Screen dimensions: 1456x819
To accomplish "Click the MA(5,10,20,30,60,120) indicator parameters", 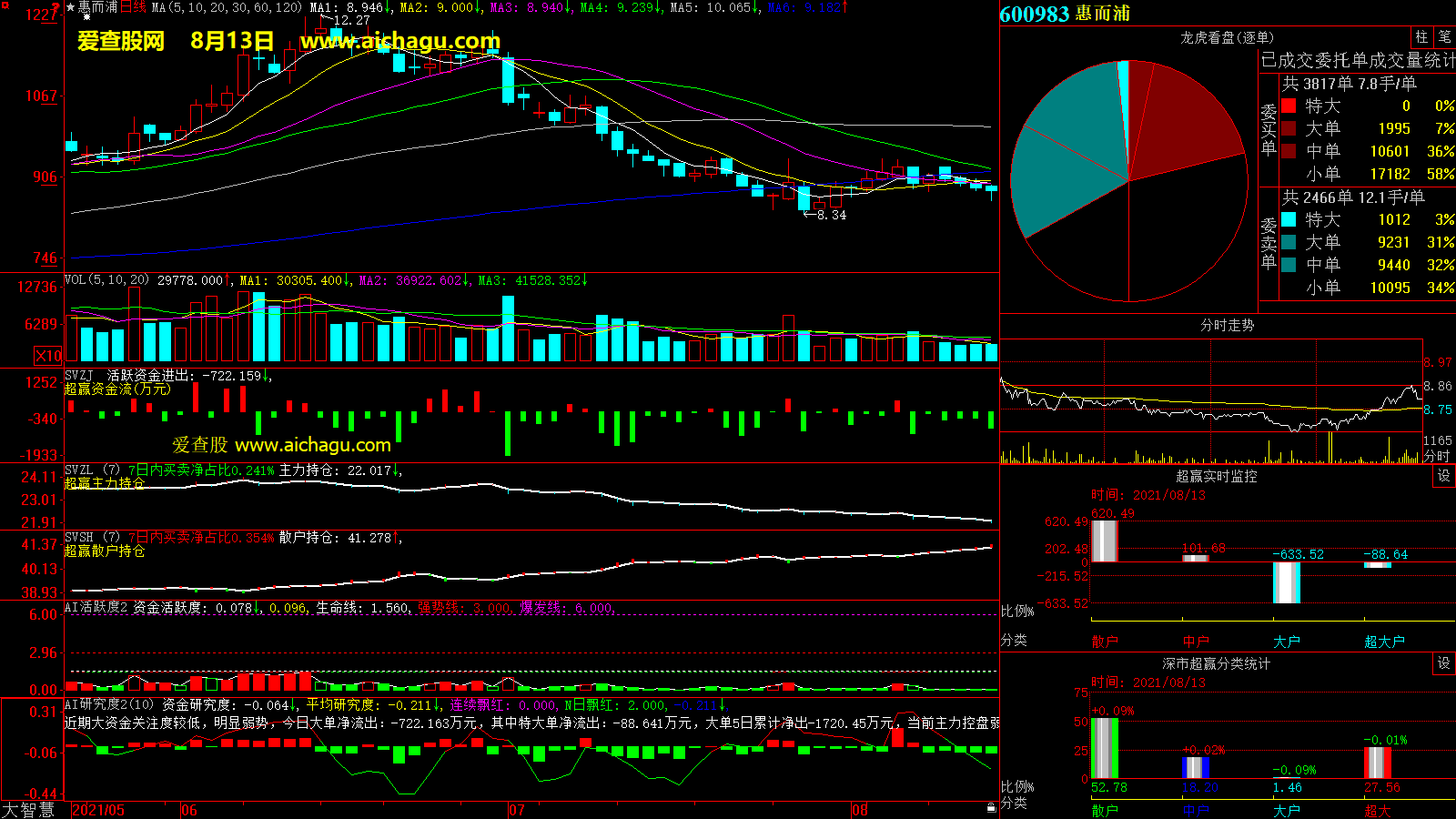I will coord(227,7).
